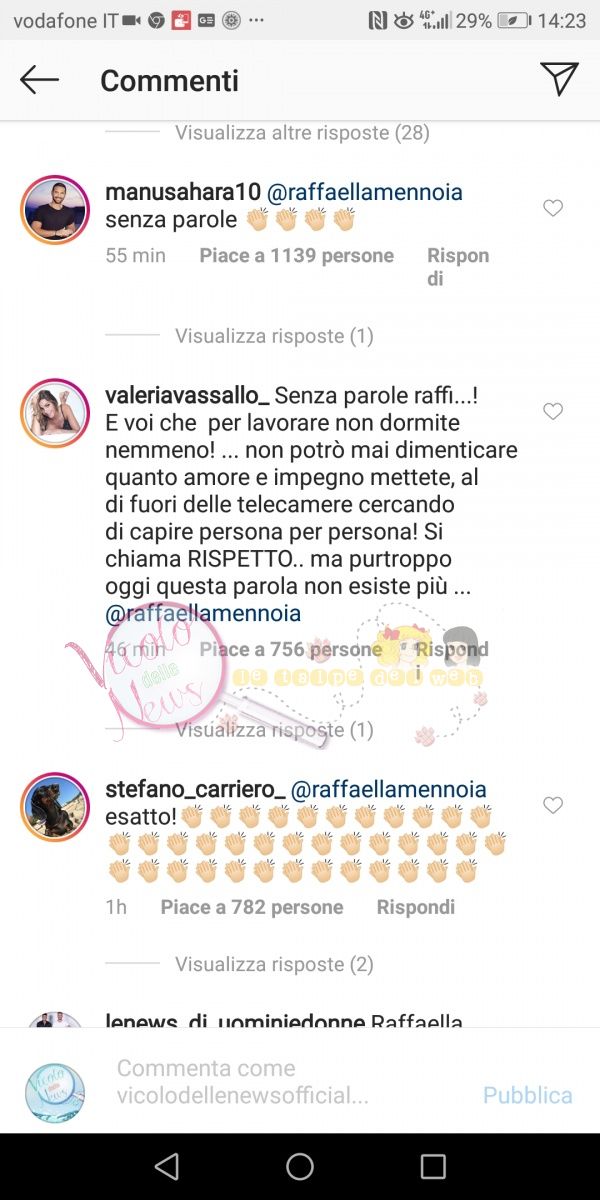
Task: Open stefano_carriero_ profile avatar
Action: click(x=55, y=806)
